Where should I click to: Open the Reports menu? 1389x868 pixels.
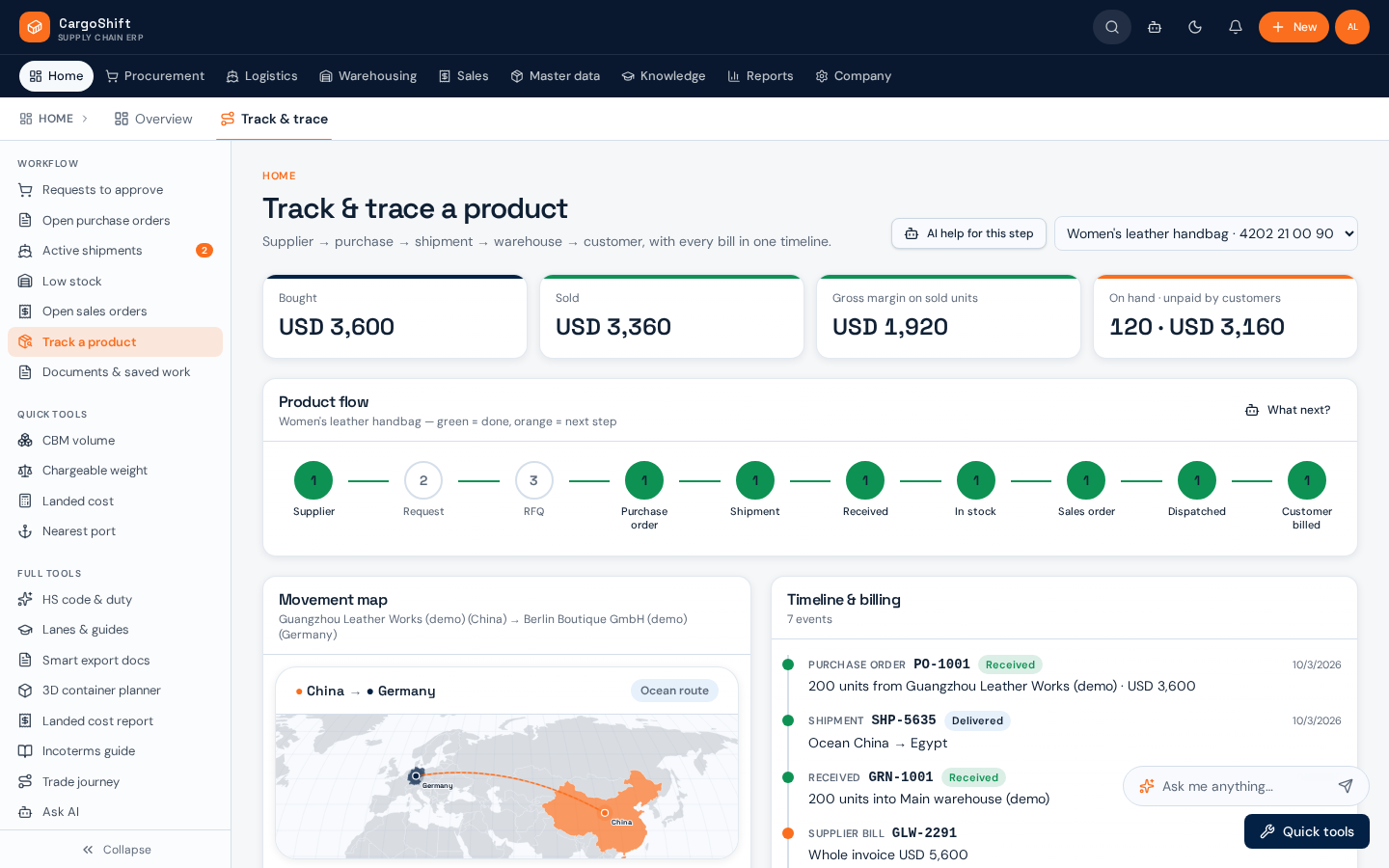pyautogui.click(x=760, y=76)
